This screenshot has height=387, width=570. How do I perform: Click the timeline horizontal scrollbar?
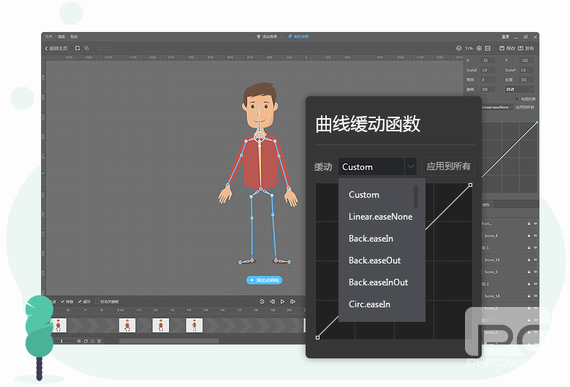click(169, 341)
